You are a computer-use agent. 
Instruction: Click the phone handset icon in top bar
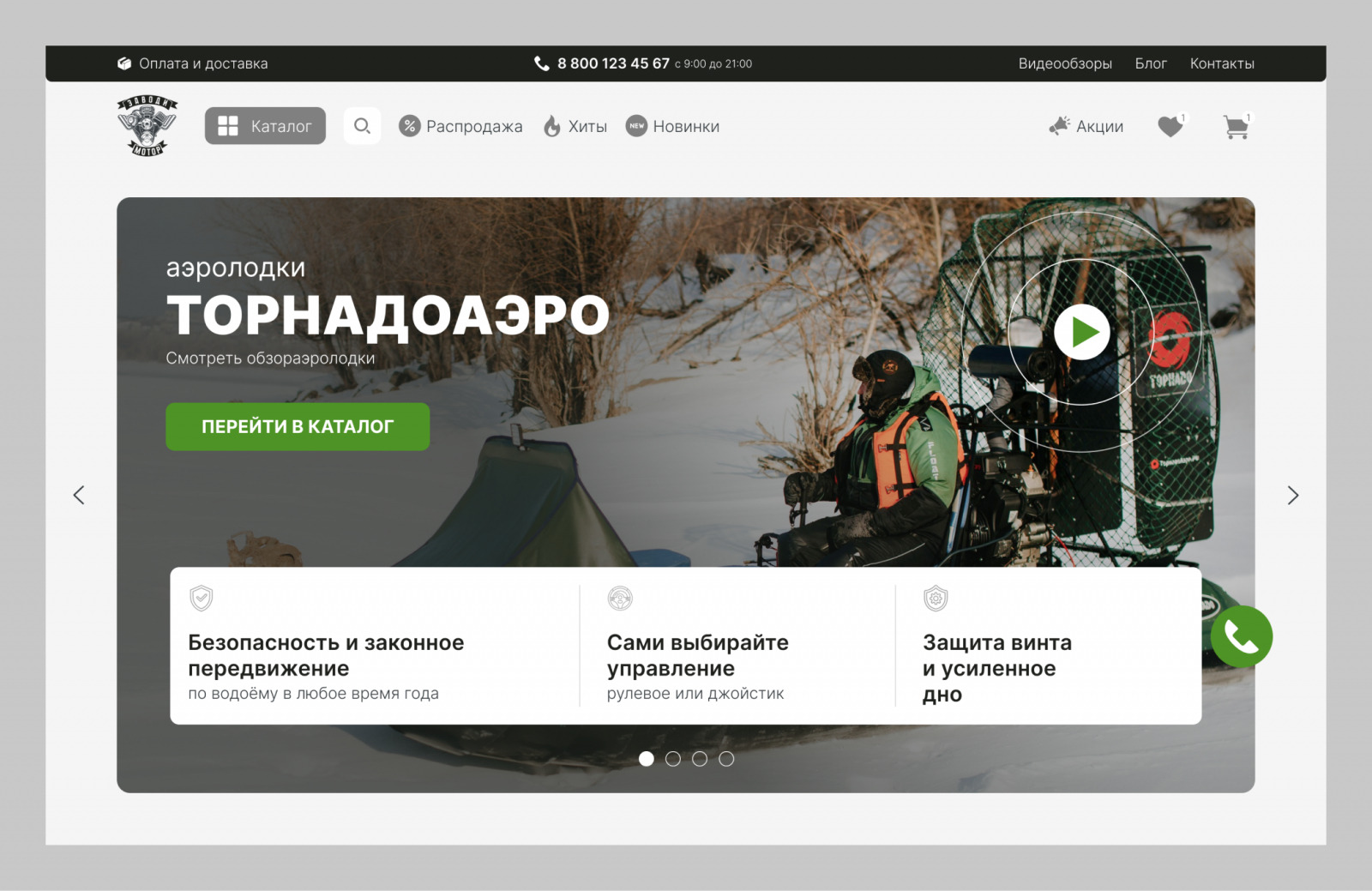pyautogui.click(x=542, y=63)
